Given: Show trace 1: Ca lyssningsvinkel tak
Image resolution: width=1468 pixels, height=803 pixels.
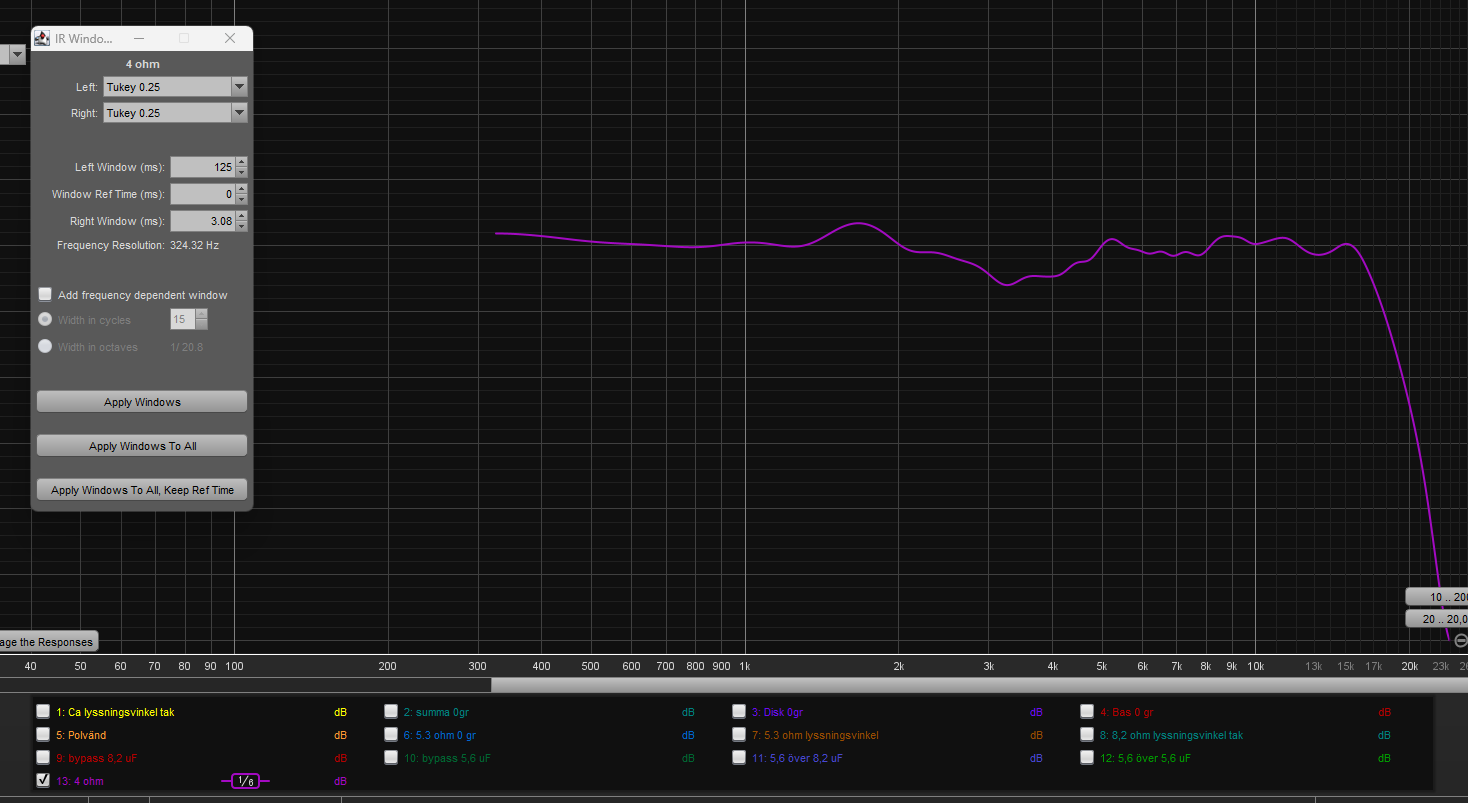Looking at the screenshot, I should (43, 711).
